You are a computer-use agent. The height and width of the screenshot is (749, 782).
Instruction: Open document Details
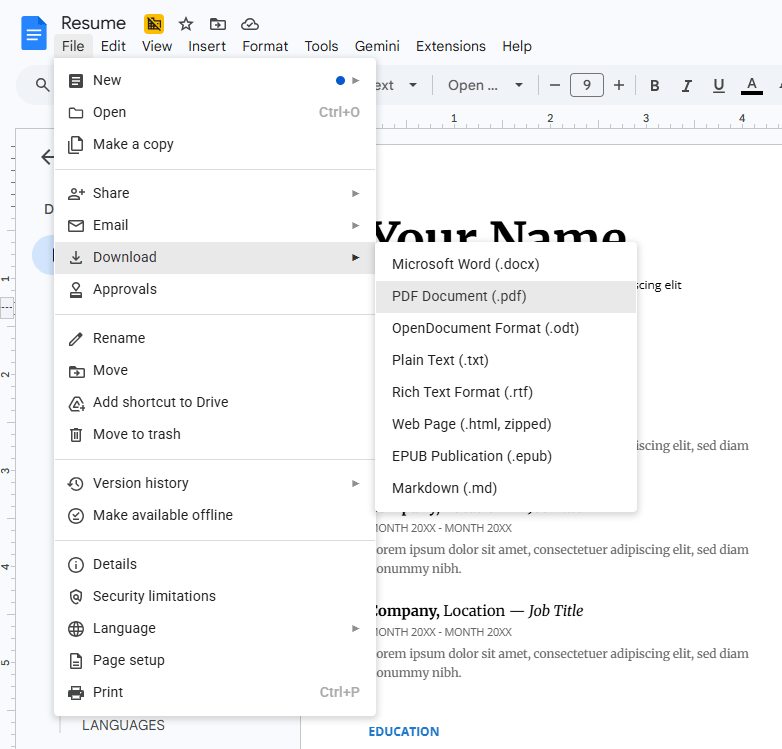coord(215,564)
